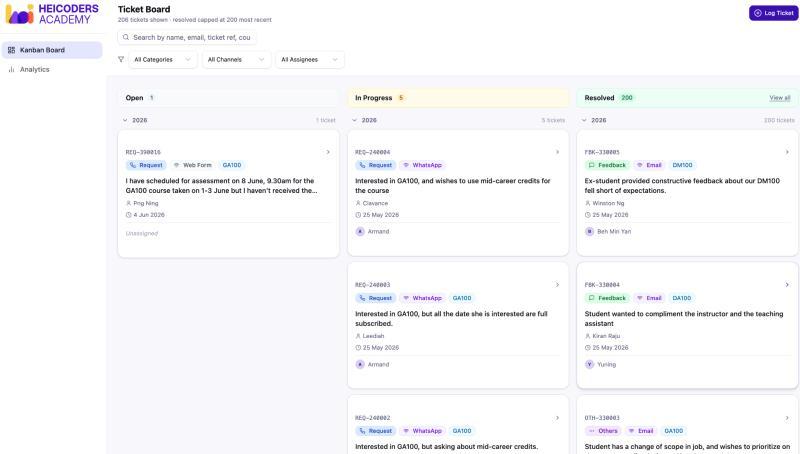The height and width of the screenshot is (454, 800).
Task: Focus the ticket search field
Action: point(187,37)
